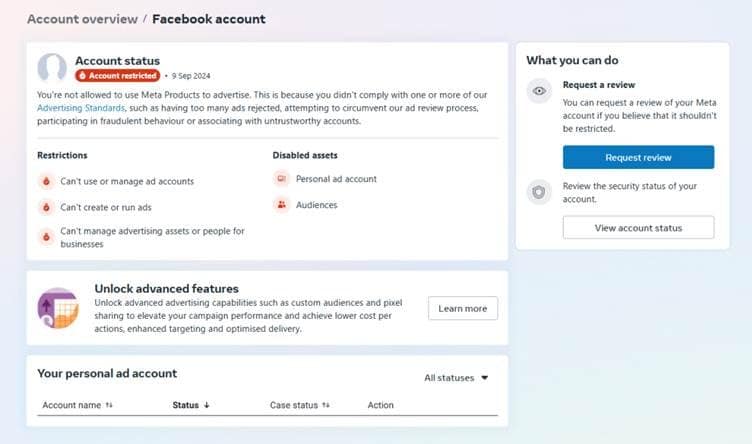Viewport: 752px width, 444px height.
Task: Click the Action column header
Action: [x=380, y=405]
